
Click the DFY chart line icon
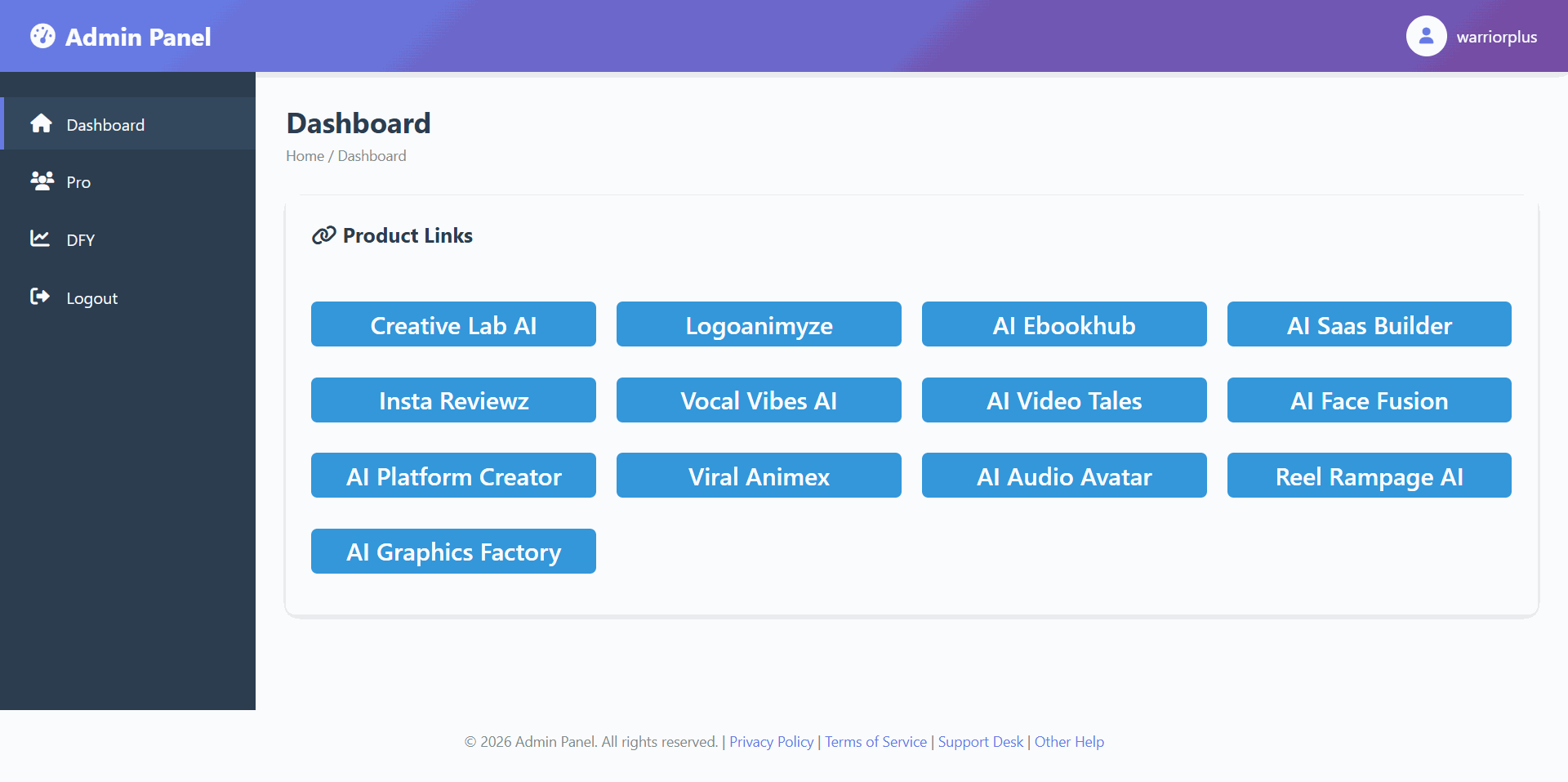coord(40,238)
